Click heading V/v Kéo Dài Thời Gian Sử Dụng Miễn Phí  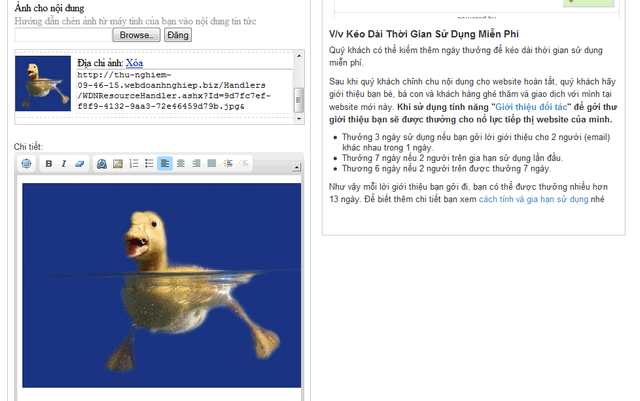coord(424,34)
